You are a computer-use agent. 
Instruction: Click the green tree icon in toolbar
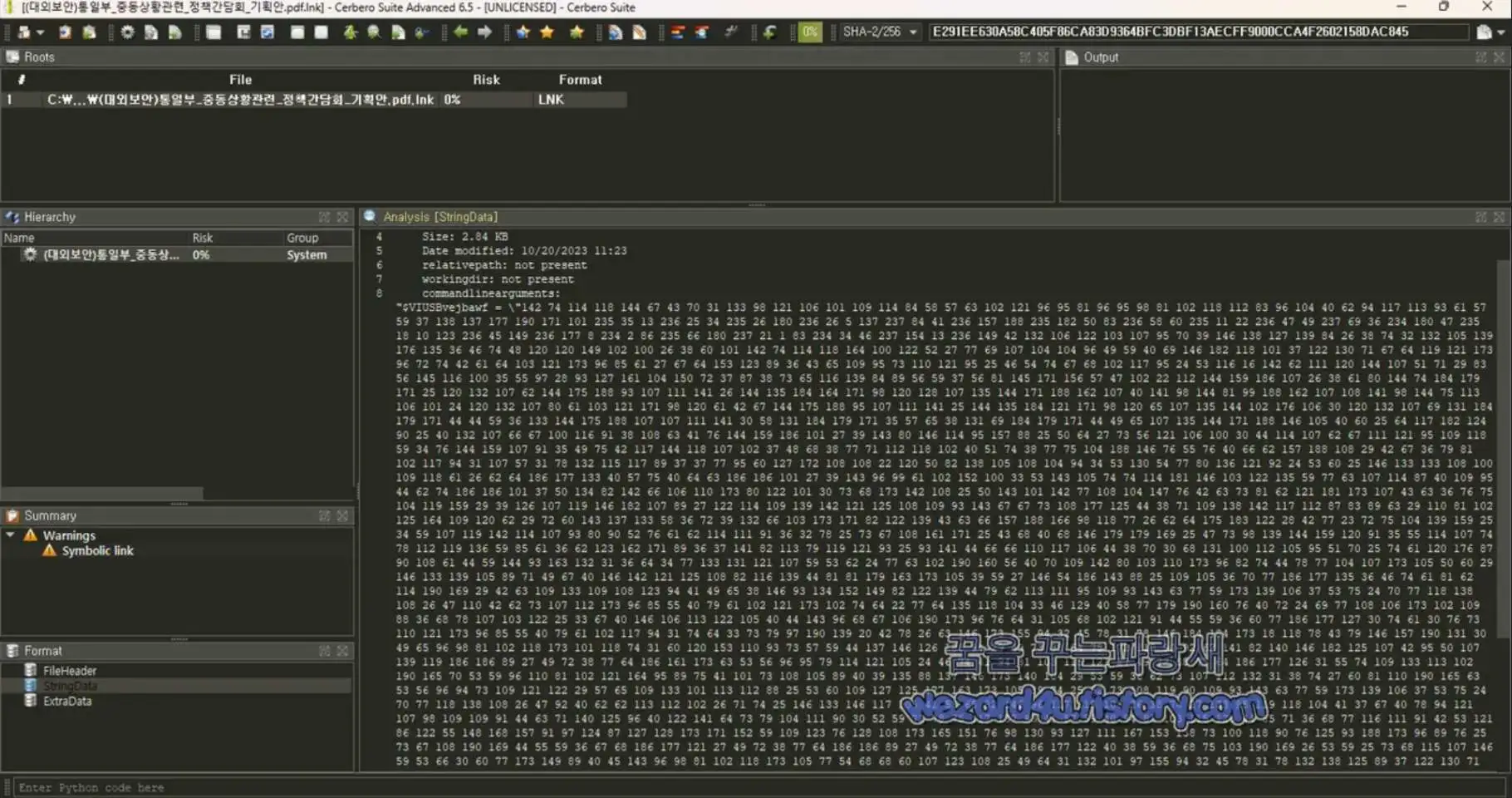pos(351,32)
